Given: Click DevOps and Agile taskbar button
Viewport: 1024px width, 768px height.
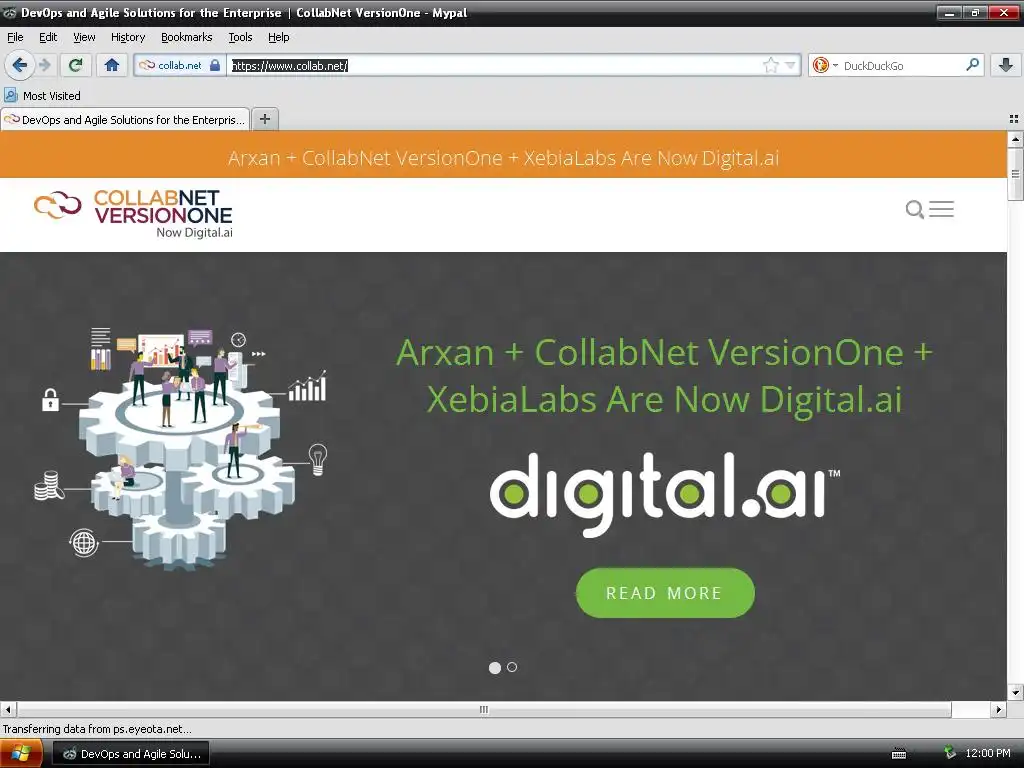Looking at the screenshot, I should 131,754.
